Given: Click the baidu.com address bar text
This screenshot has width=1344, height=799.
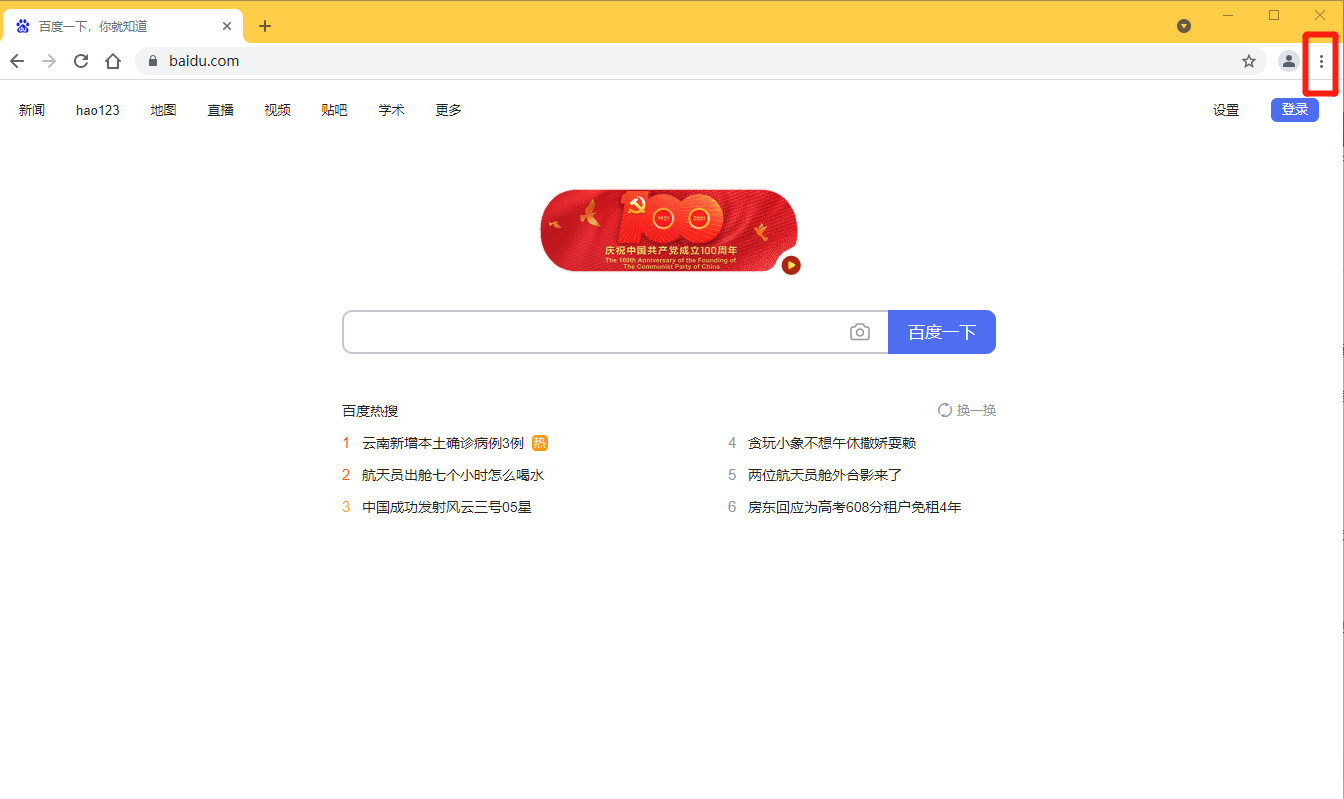Looking at the screenshot, I should coord(204,61).
